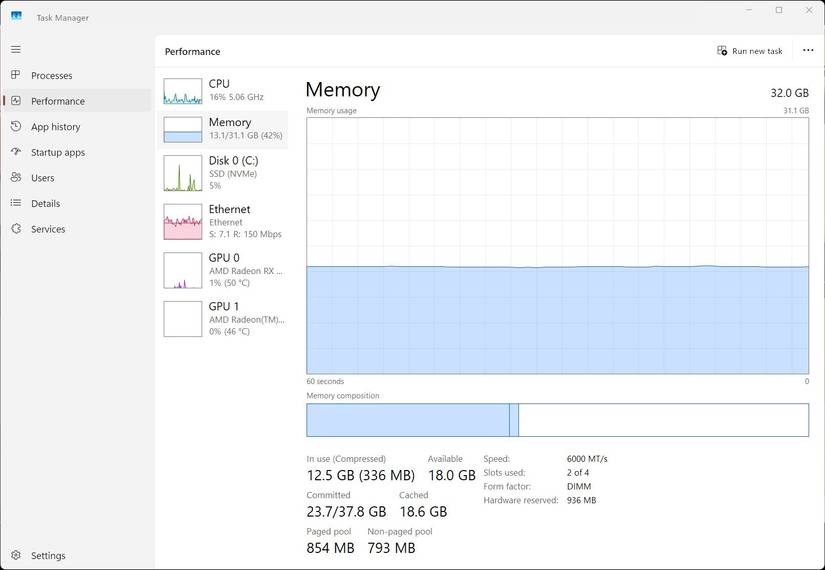Click the Run new task button
825x570 pixels.
click(x=750, y=51)
